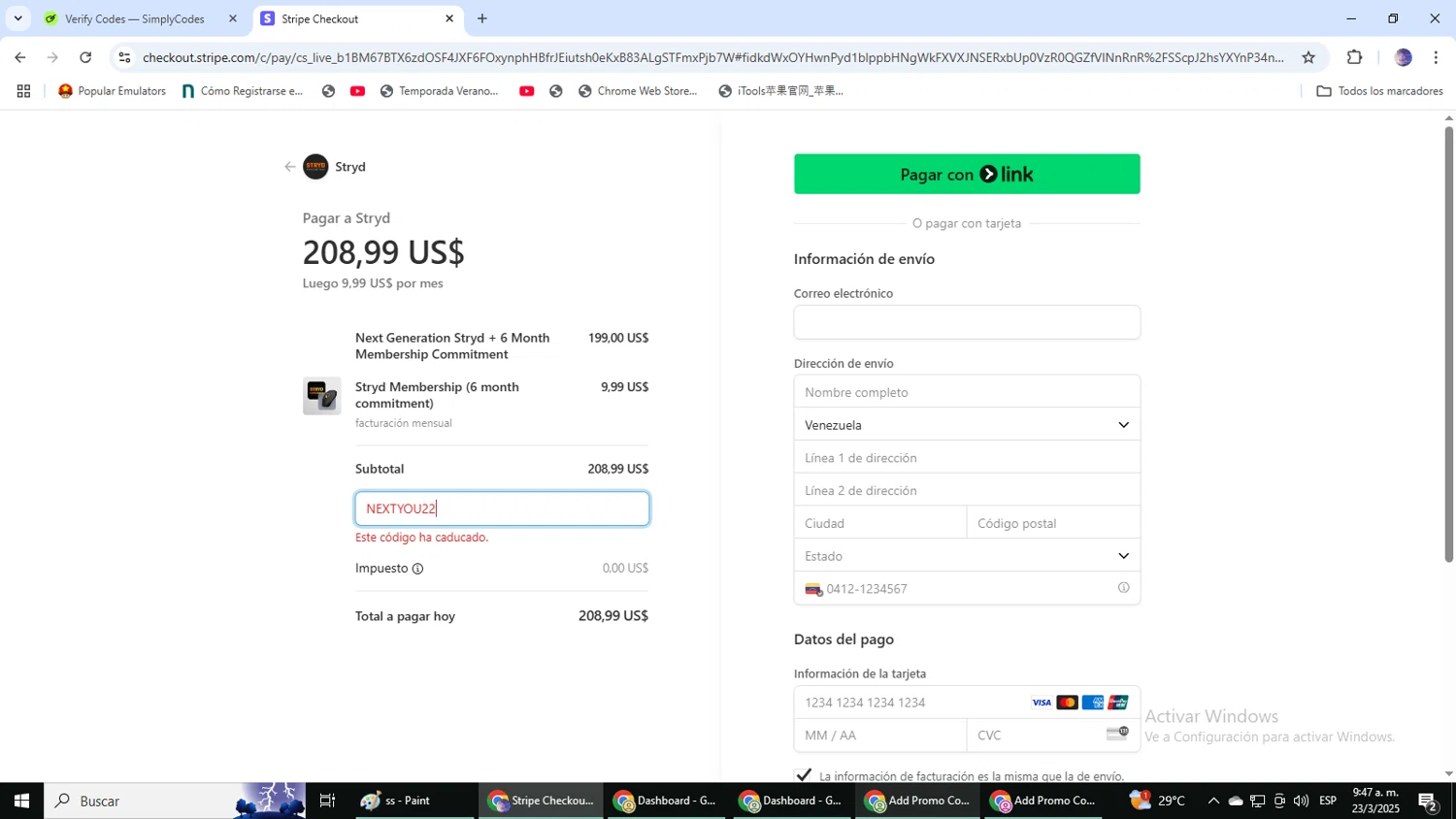The height and width of the screenshot is (819, 1456).
Task: Open the tab search dropdown arrow
Action: point(17,18)
